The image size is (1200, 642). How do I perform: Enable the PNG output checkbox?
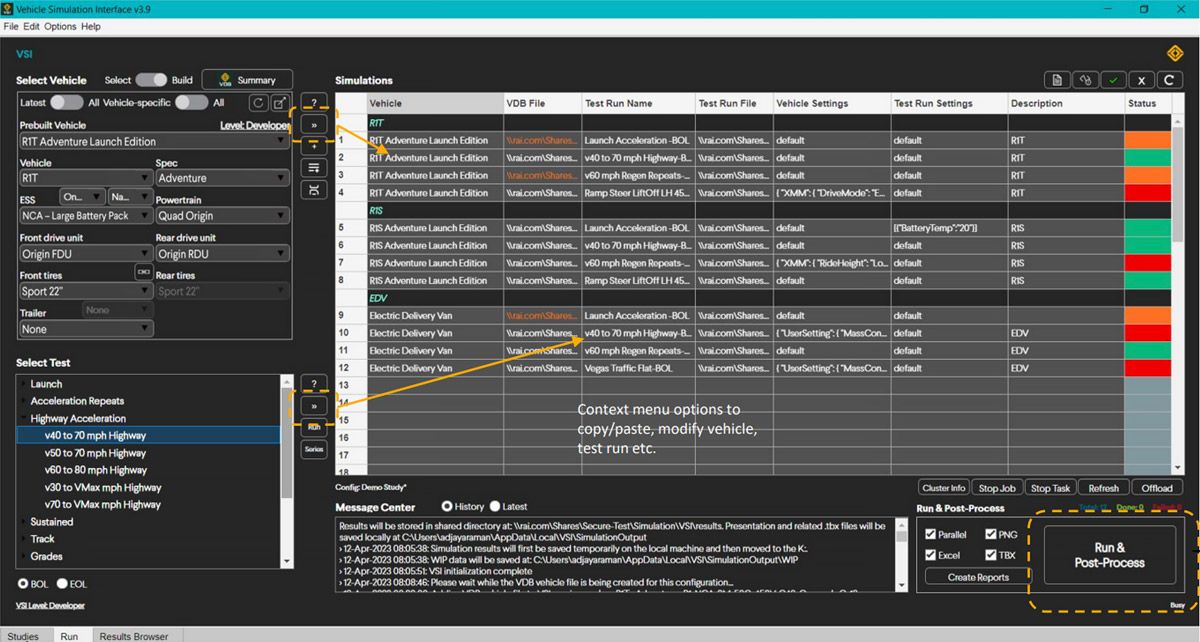(x=989, y=534)
